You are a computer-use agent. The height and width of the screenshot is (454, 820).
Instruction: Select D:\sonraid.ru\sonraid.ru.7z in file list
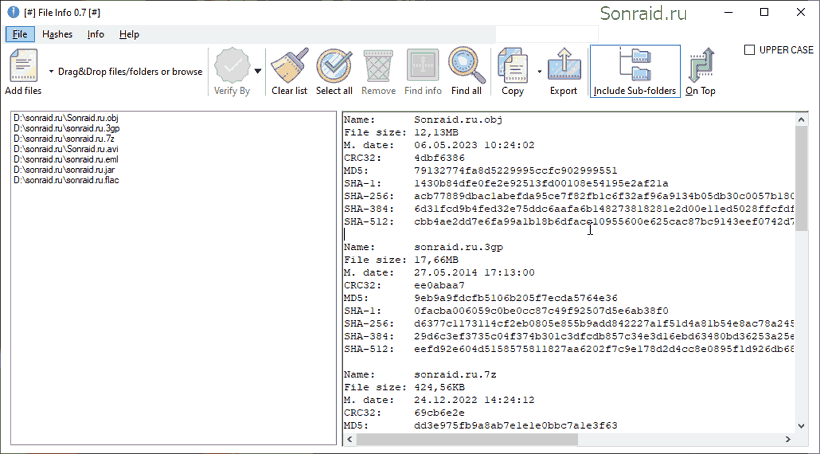[x=64, y=139]
